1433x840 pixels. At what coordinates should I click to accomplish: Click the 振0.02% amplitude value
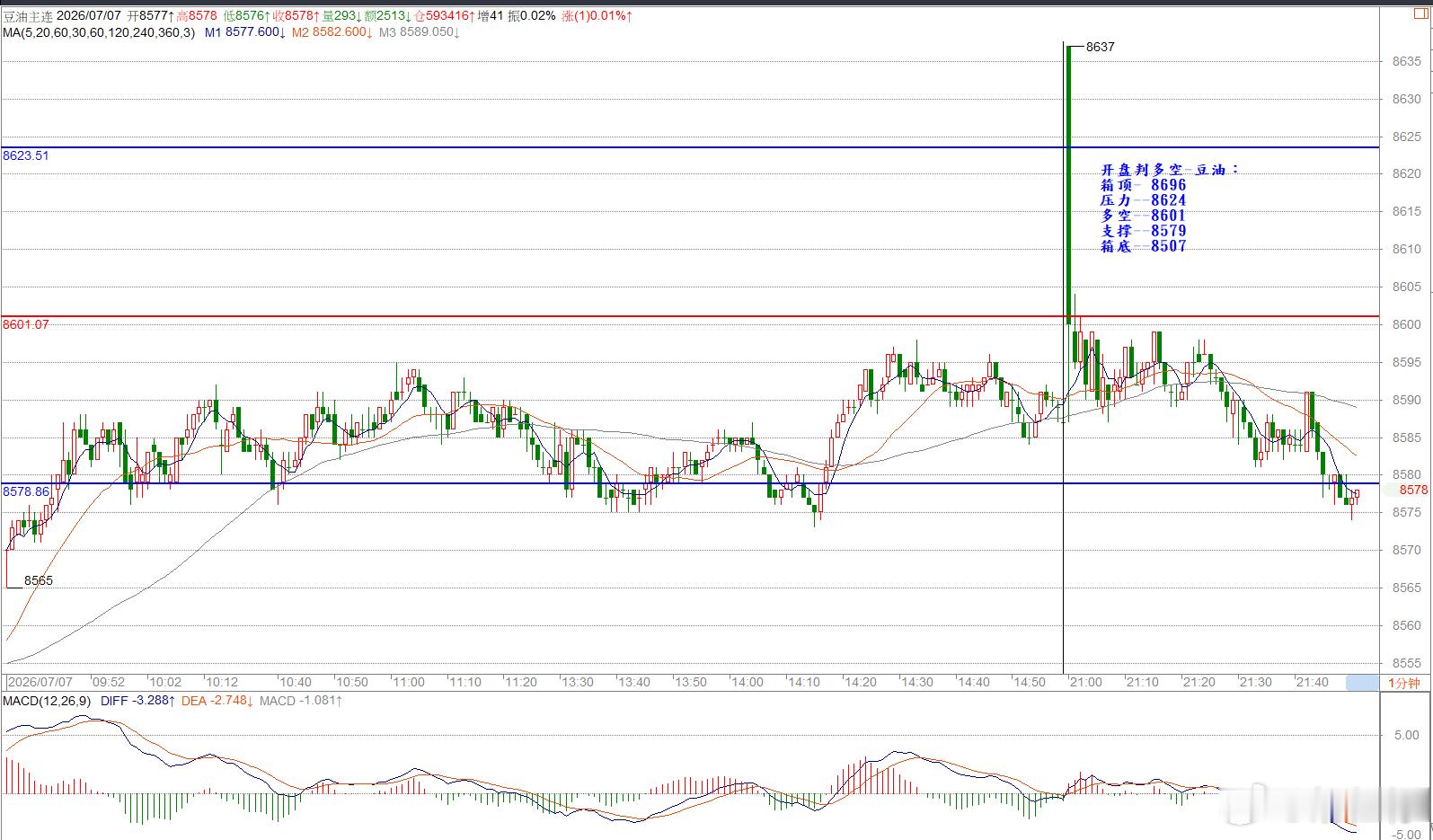(532, 16)
